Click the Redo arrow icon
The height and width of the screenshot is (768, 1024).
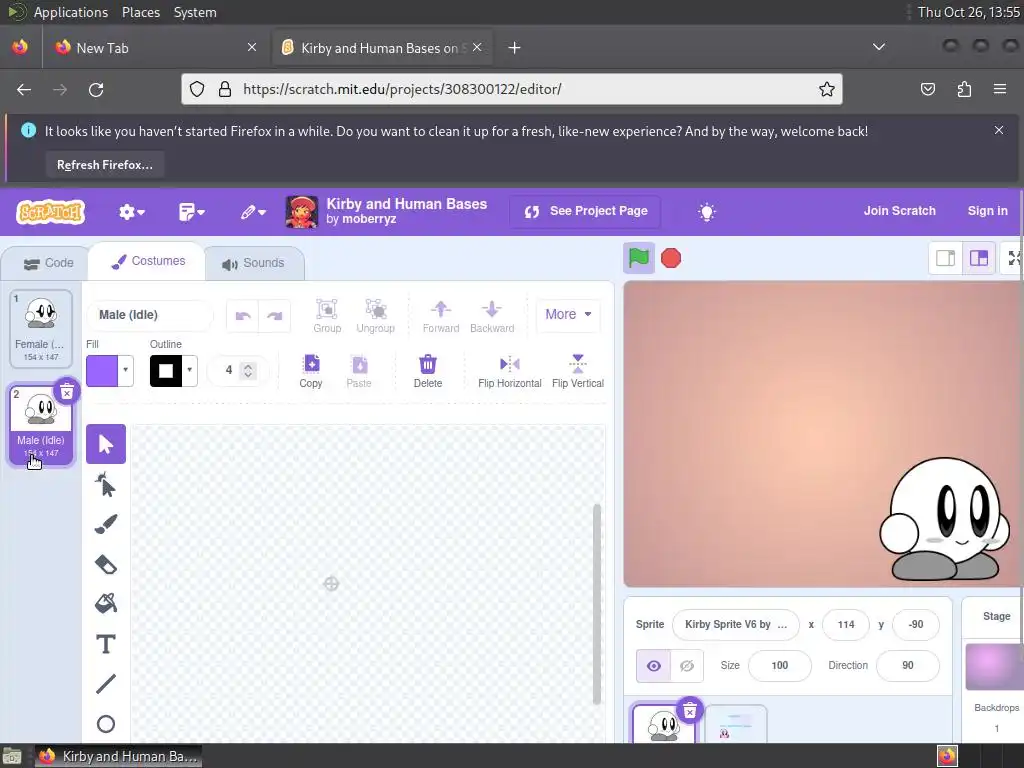pyautogui.click(x=275, y=316)
